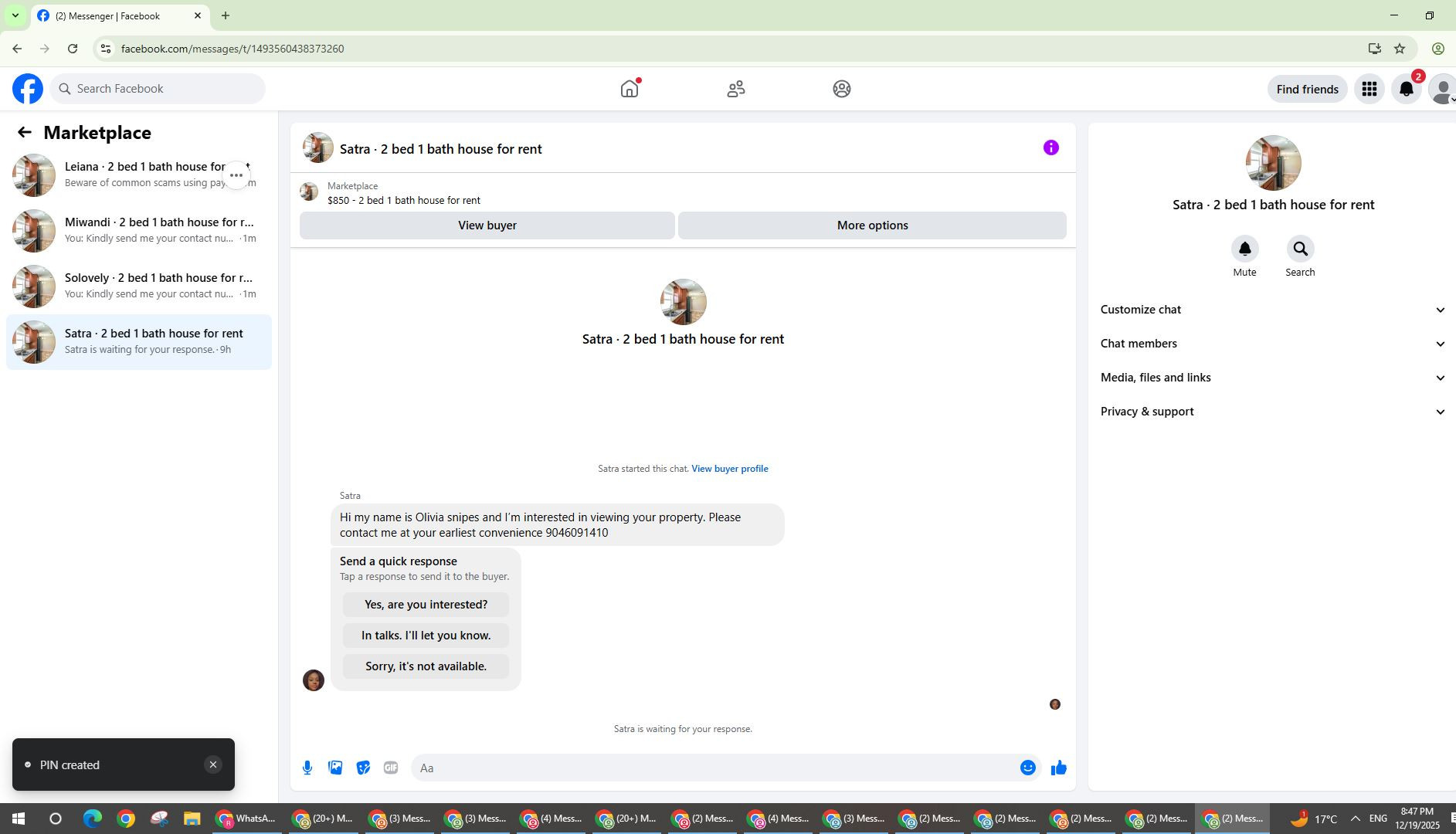The height and width of the screenshot is (834, 1456).
Task: Open the conversation information icon
Action: click(x=1050, y=147)
